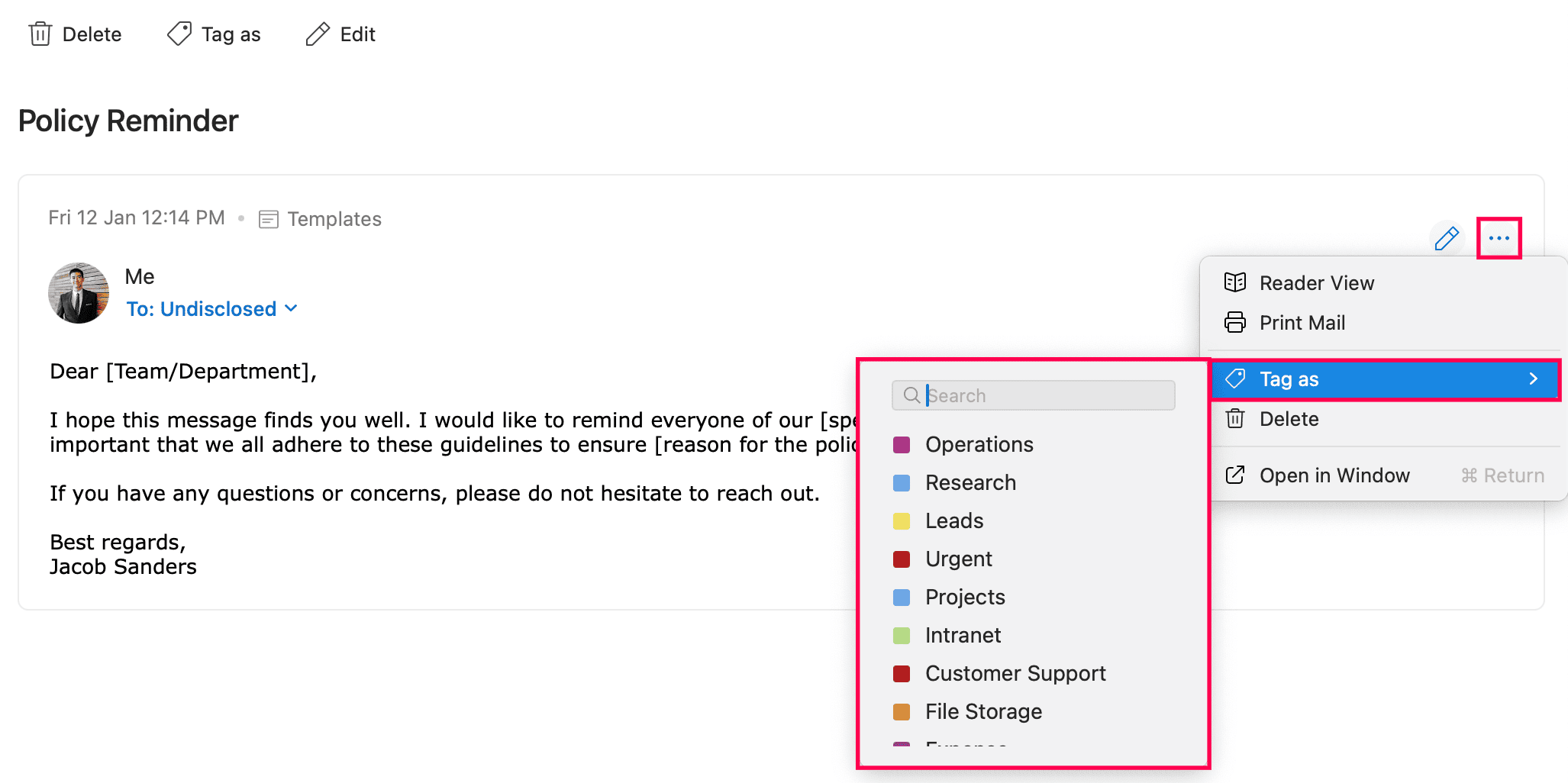The image size is (1568, 783).
Task: Click the orange File Storage swatch
Action: 902,712
